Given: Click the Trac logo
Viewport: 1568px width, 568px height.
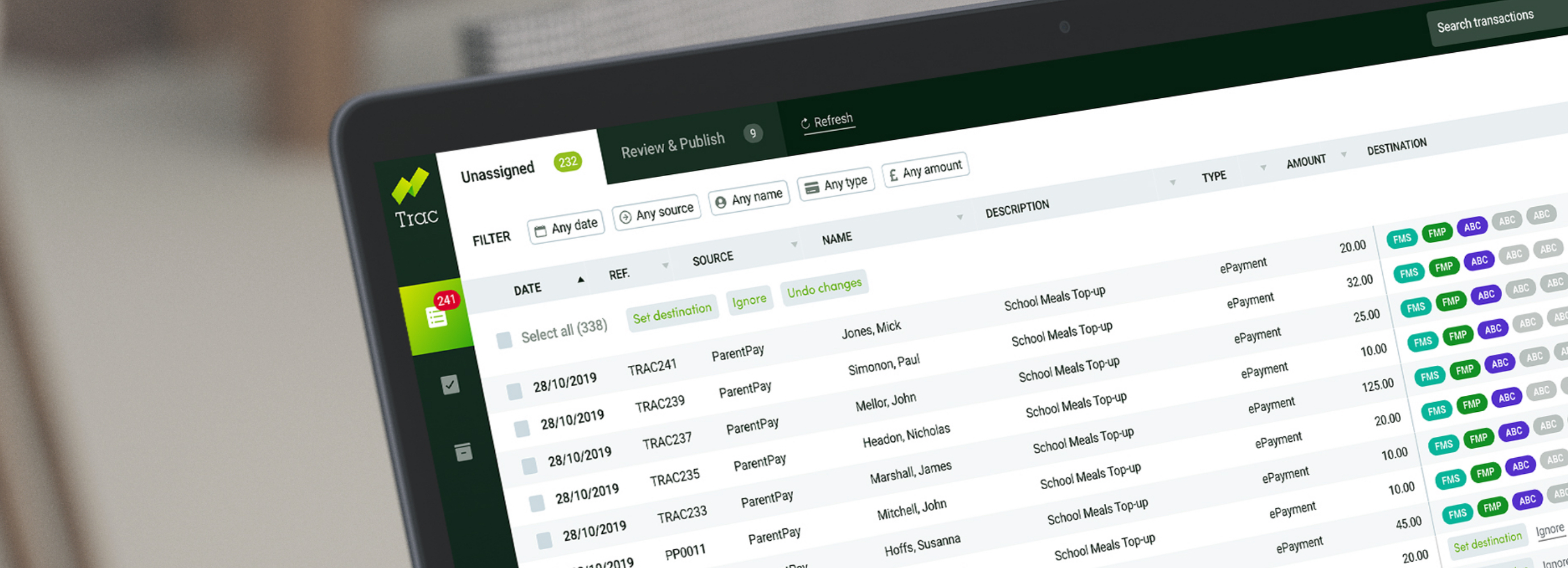Looking at the screenshot, I should tap(415, 198).
